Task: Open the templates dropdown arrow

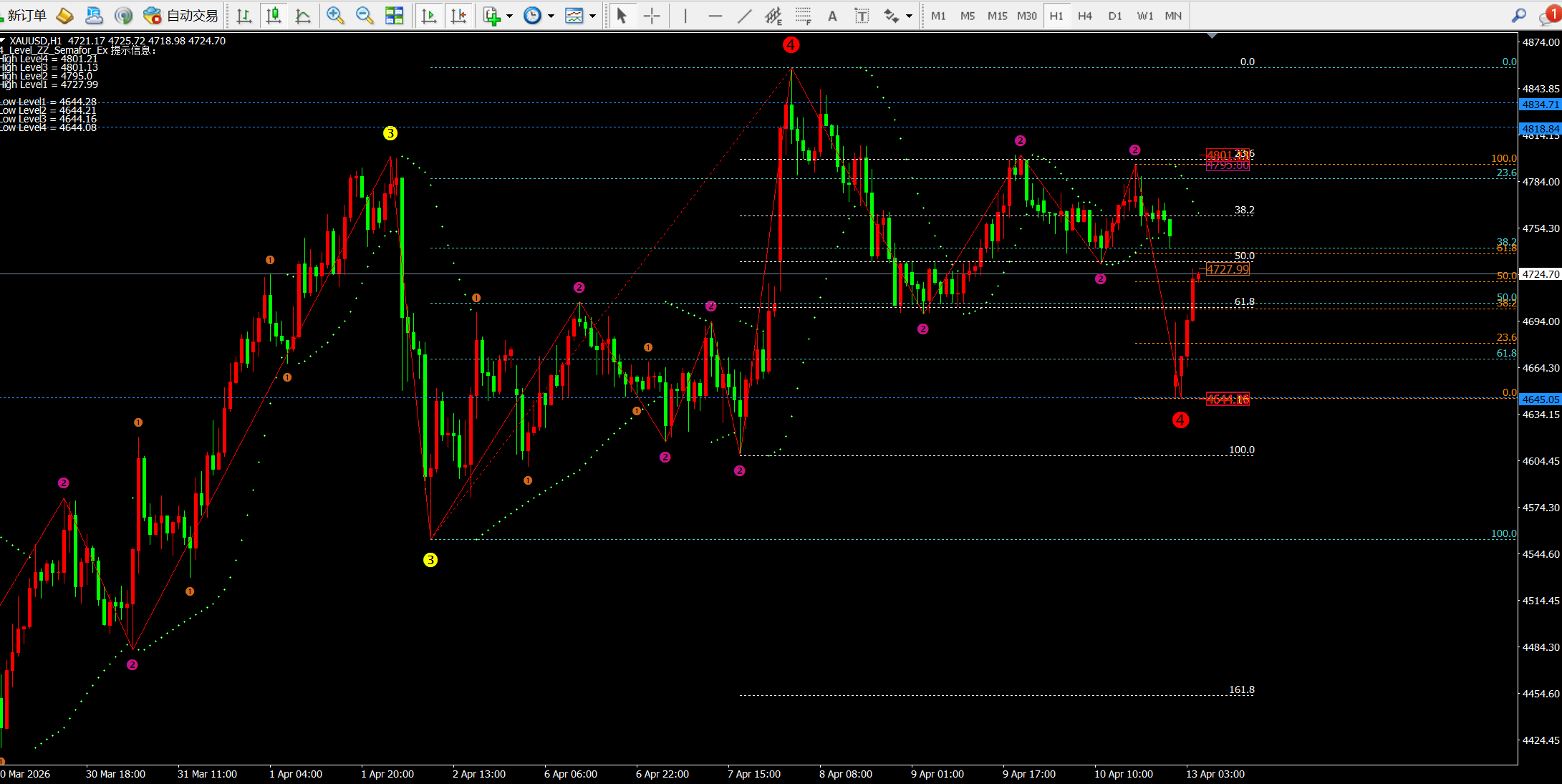Action: pyautogui.click(x=592, y=16)
